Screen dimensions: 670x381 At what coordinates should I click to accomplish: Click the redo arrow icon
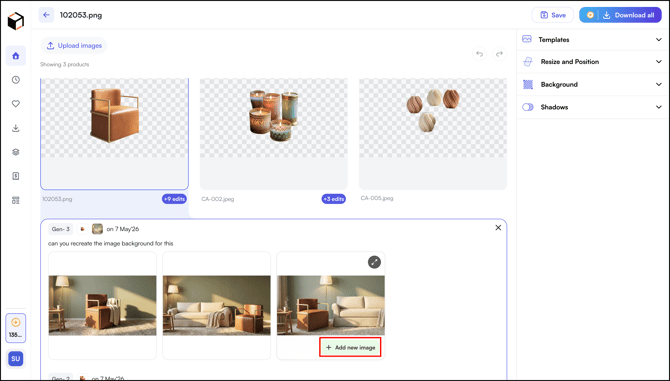pyautogui.click(x=499, y=54)
